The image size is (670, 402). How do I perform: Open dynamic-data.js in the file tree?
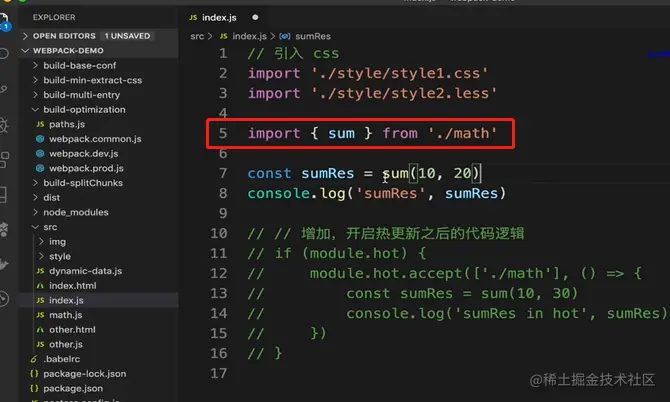coord(85,271)
